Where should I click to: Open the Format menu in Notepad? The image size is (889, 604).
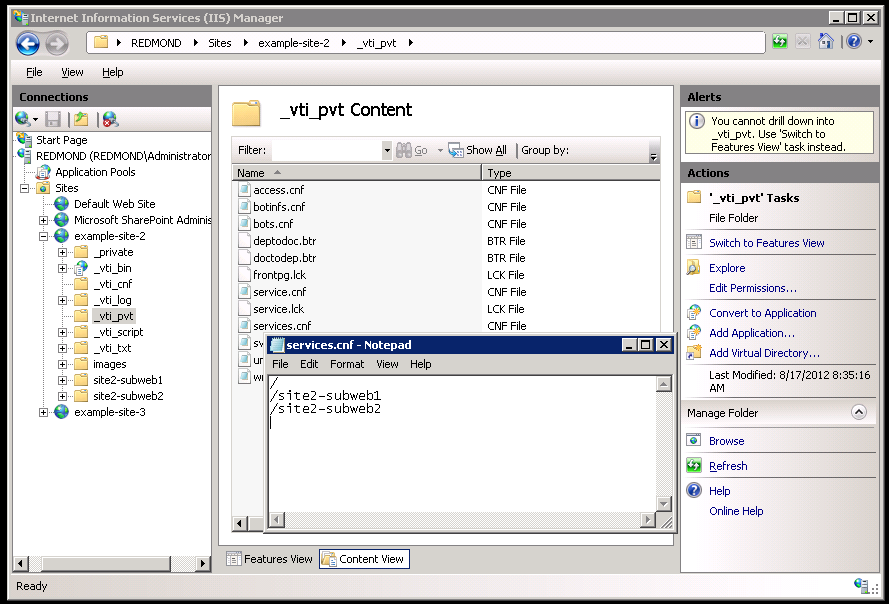pyautogui.click(x=347, y=364)
